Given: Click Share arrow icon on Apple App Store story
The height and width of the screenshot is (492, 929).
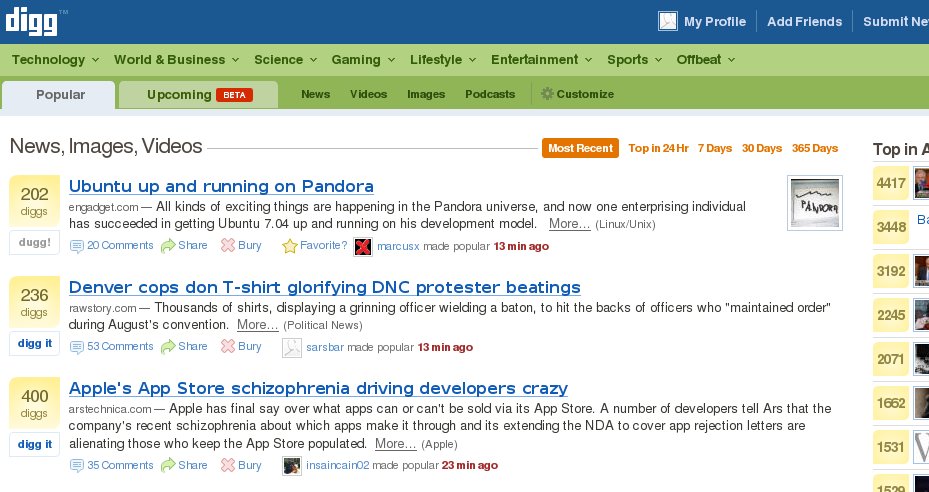Looking at the screenshot, I should [x=168, y=465].
